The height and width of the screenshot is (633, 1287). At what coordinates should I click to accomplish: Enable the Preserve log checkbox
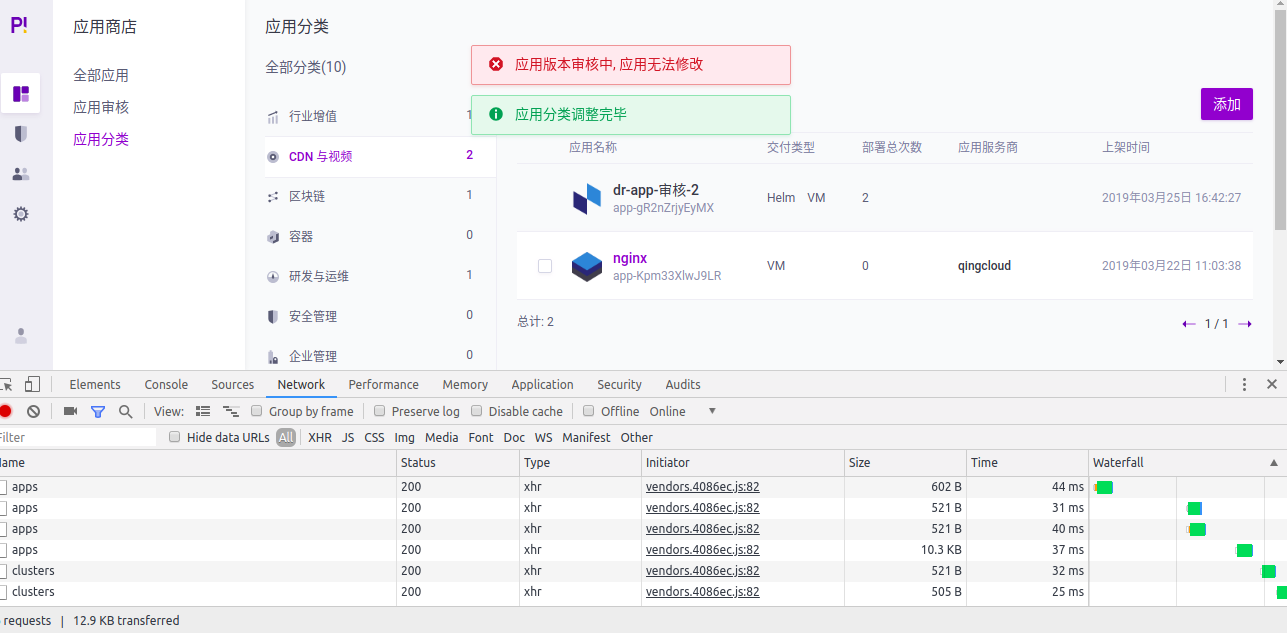[379, 411]
